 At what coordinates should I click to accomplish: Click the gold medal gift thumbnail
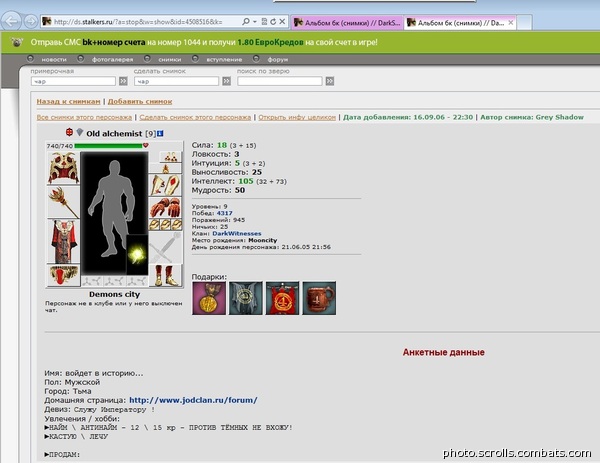point(209,298)
